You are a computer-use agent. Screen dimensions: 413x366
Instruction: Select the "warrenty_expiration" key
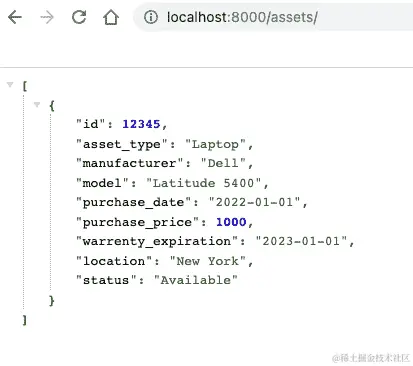[x=157, y=241]
